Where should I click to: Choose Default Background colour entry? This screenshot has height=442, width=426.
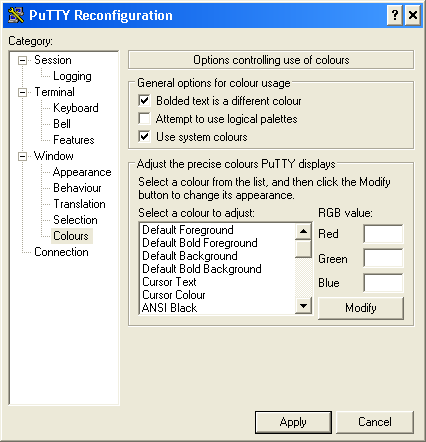click(217, 256)
